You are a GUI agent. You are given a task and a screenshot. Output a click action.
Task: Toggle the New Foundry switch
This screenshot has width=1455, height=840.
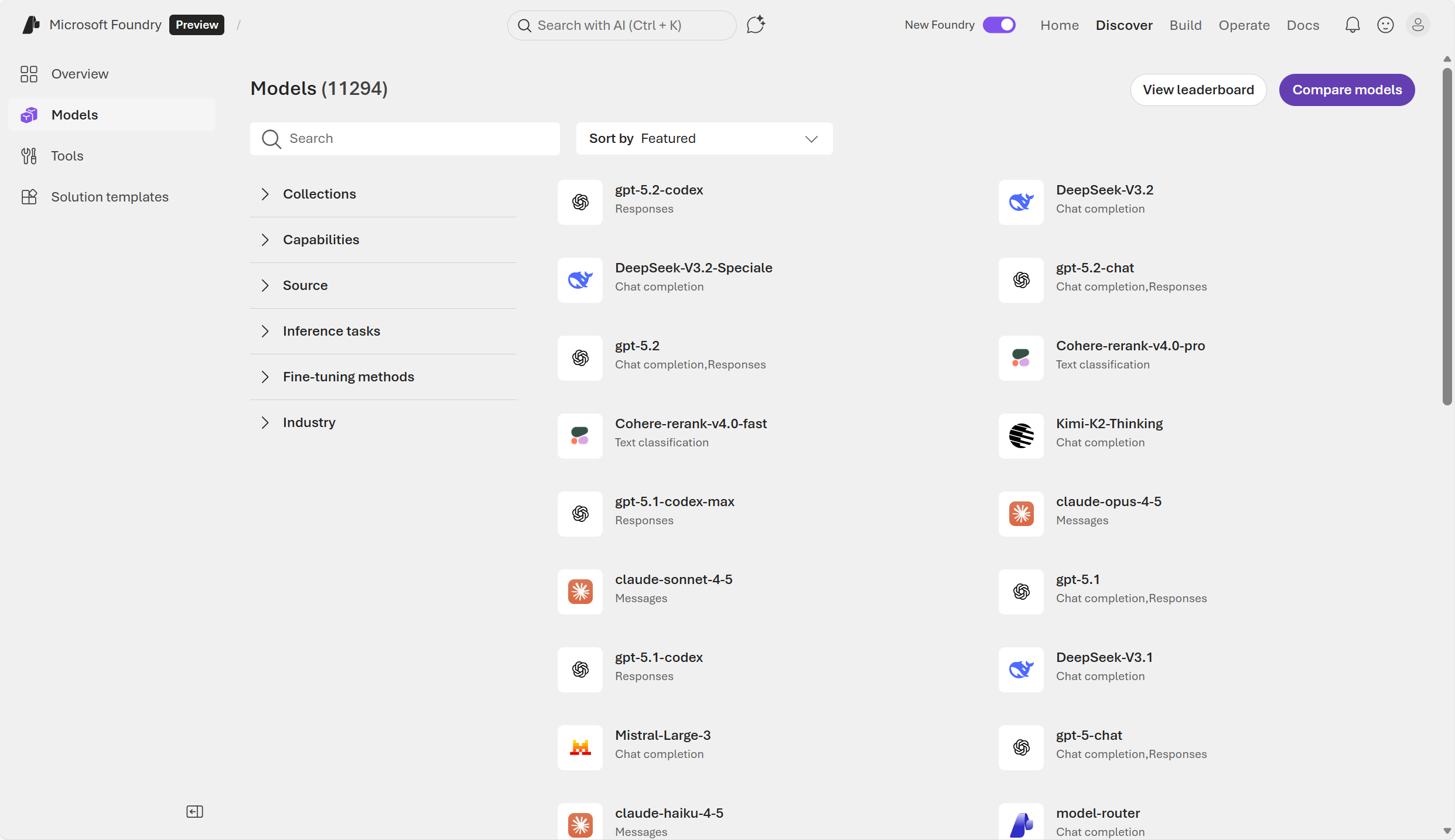click(x=999, y=25)
